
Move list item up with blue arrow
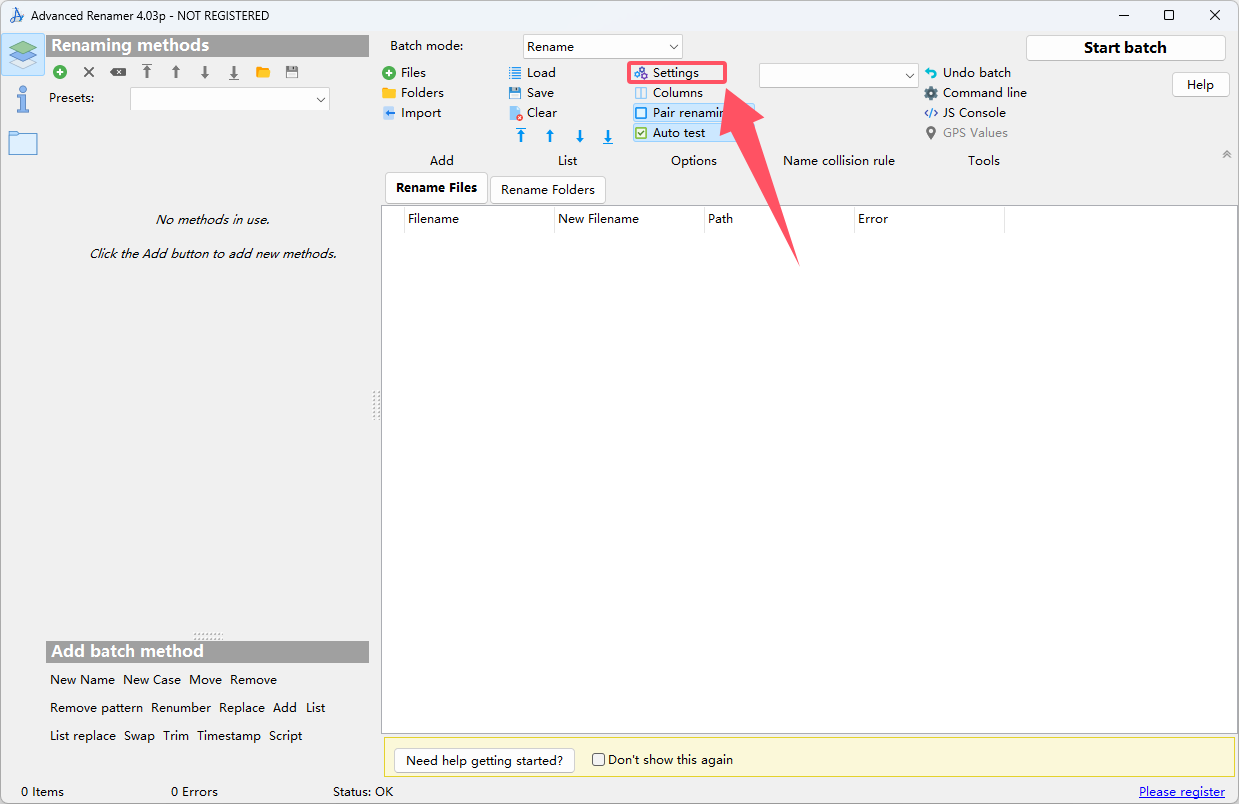point(550,136)
